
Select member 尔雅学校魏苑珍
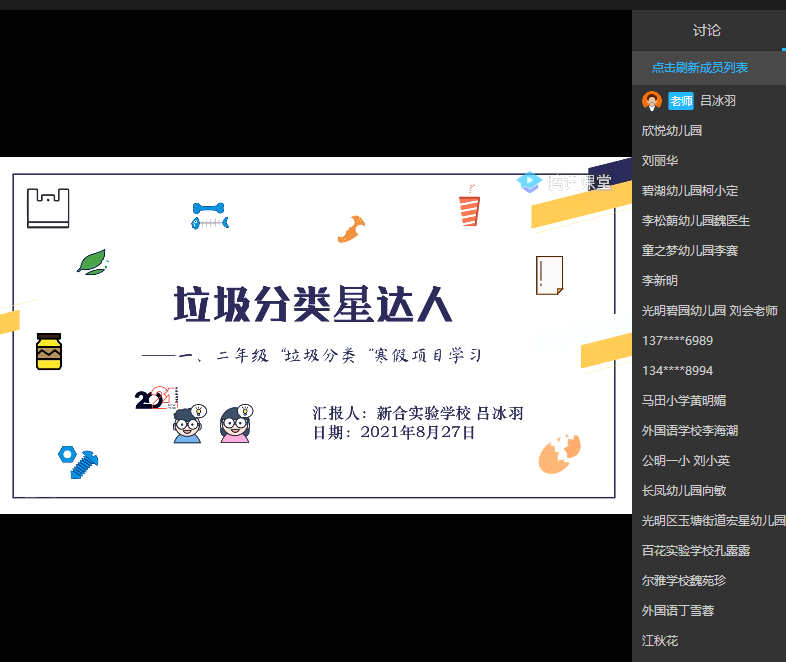(684, 581)
